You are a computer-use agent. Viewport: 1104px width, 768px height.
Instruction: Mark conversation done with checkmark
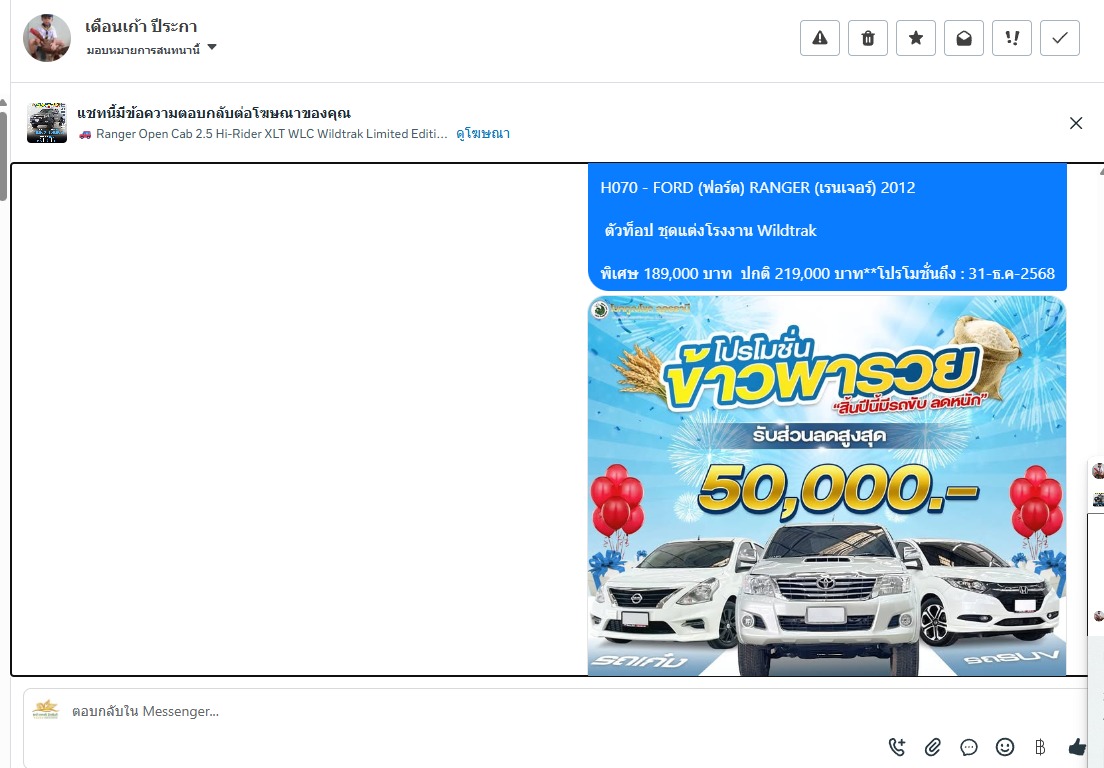click(x=1060, y=38)
